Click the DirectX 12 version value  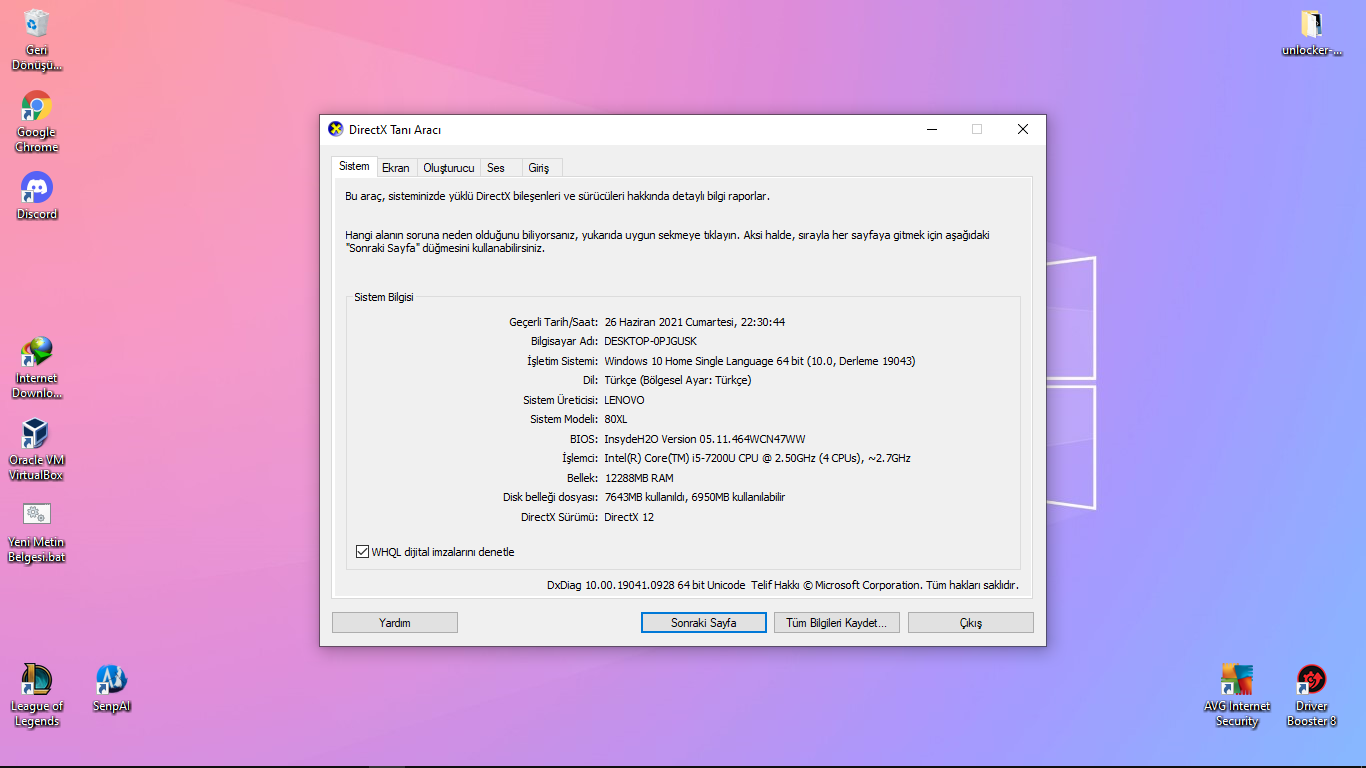point(629,517)
